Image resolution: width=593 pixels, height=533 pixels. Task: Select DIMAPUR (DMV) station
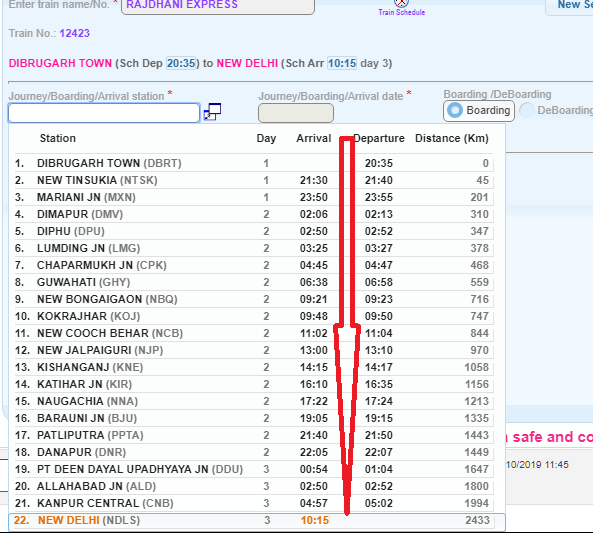[x=254, y=214]
